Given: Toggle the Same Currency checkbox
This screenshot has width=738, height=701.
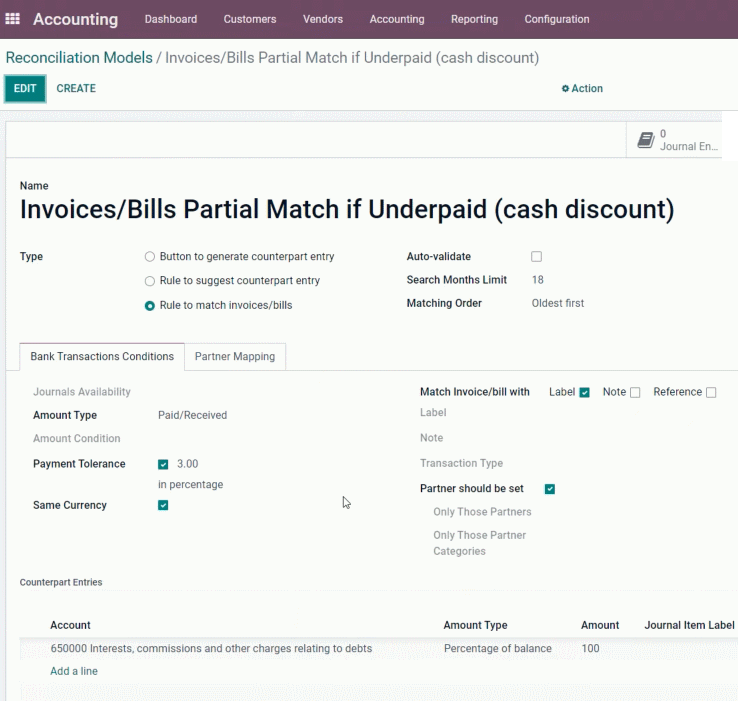Looking at the screenshot, I should point(163,505).
